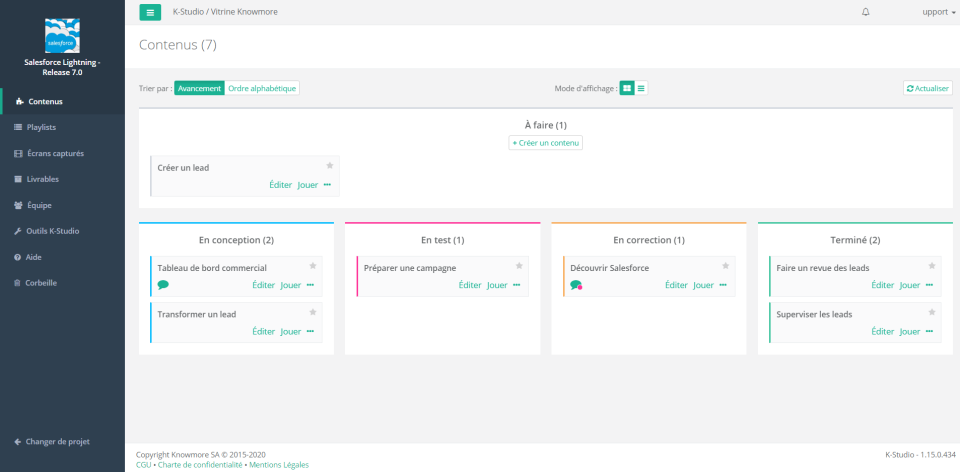The height and width of the screenshot is (472, 960).
Task: Open the upport user dropdown
Action: (x=939, y=12)
